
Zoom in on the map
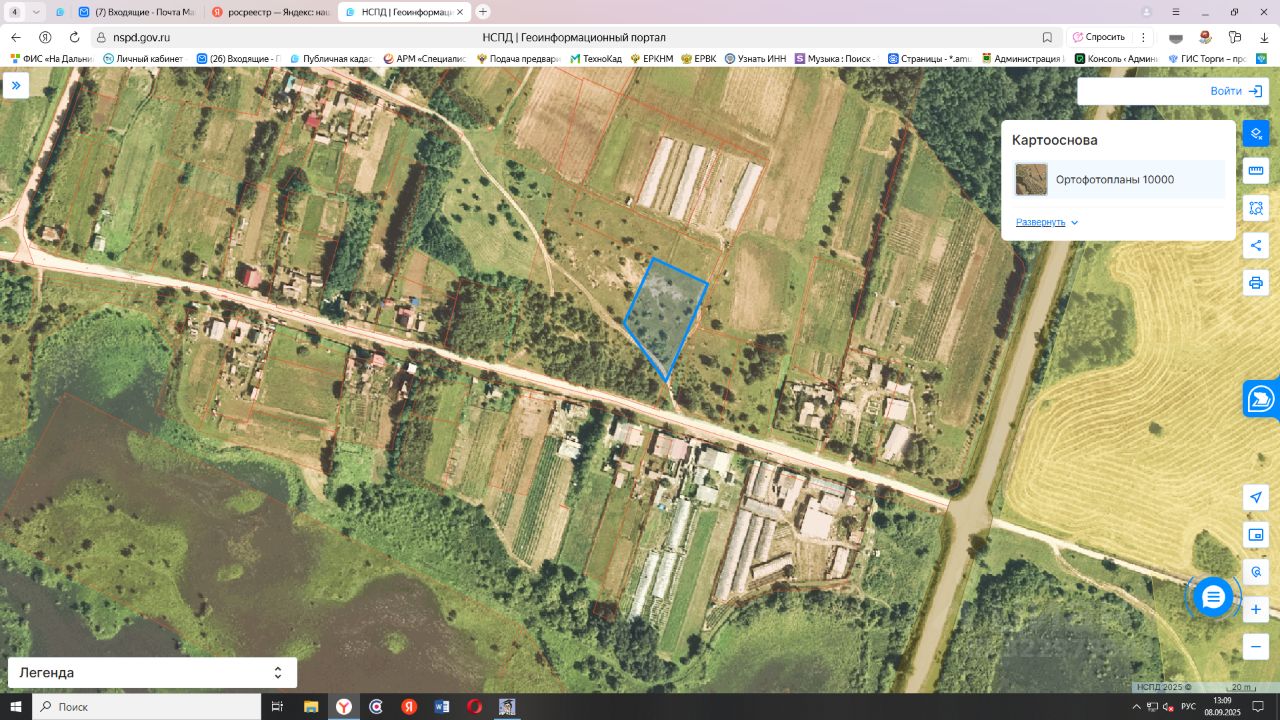[1256, 610]
